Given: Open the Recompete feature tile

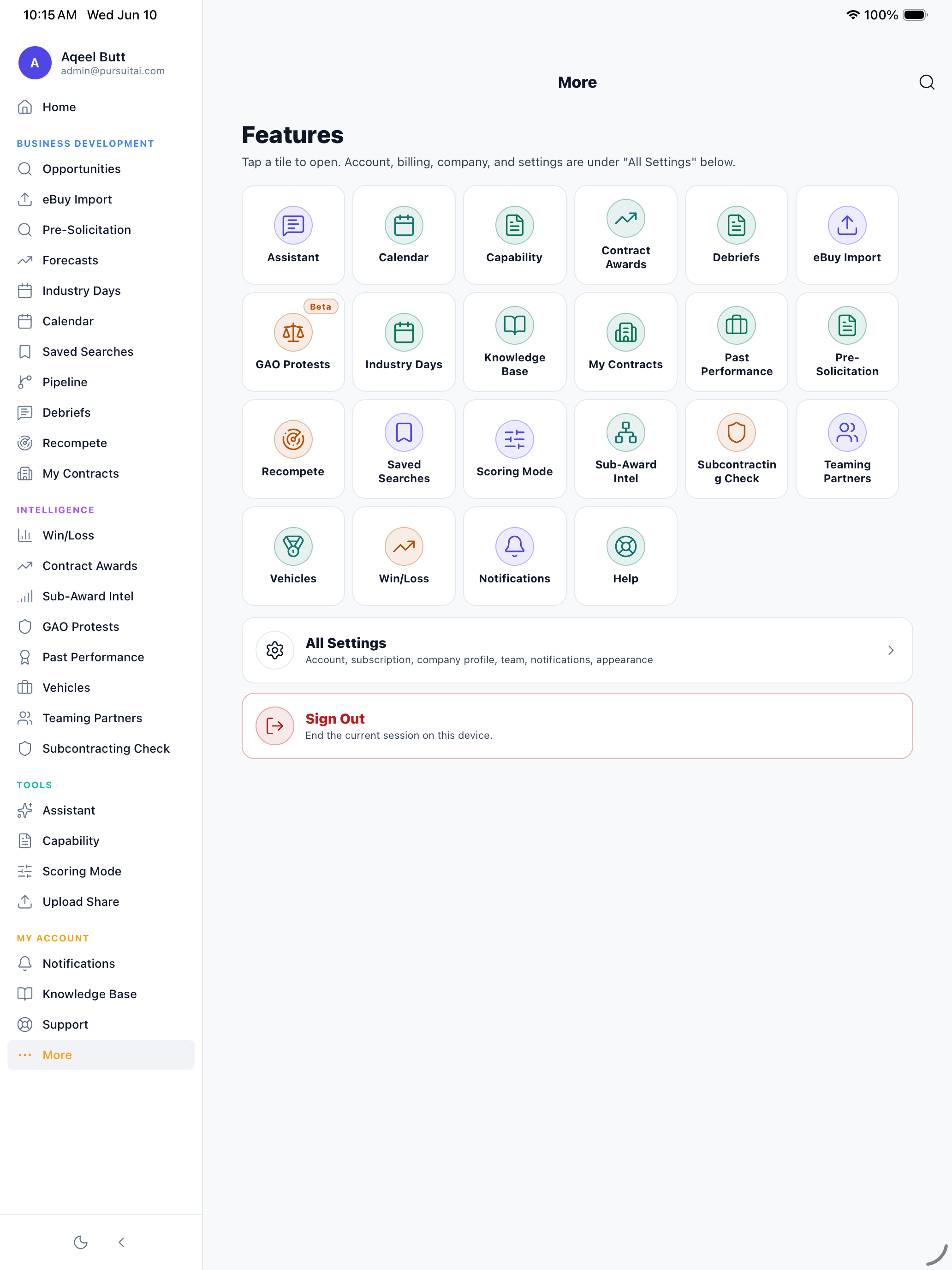Looking at the screenshot, I should tap(293, 449).
